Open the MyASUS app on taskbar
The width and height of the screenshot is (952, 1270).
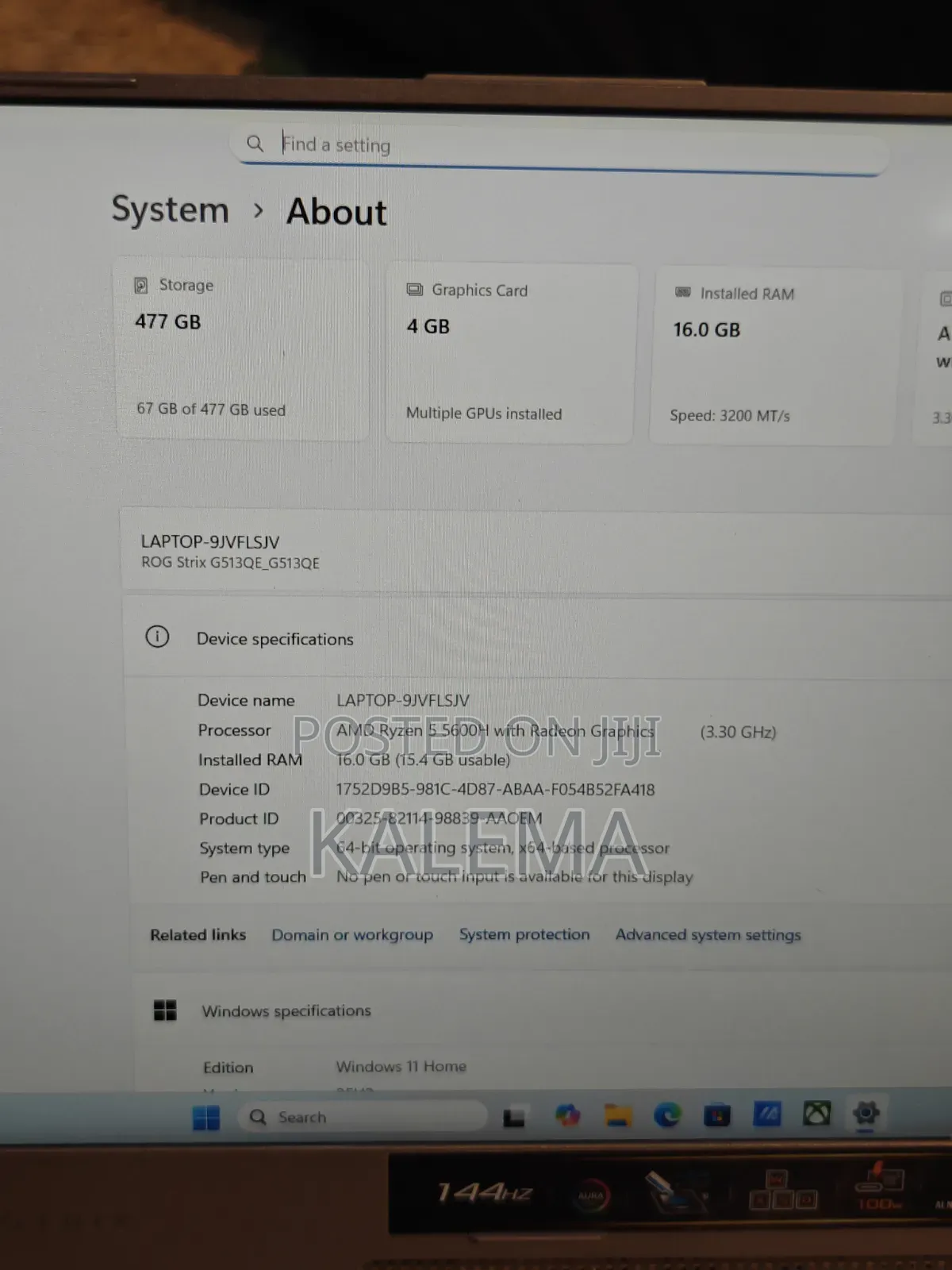click(x=767, y=1114)
